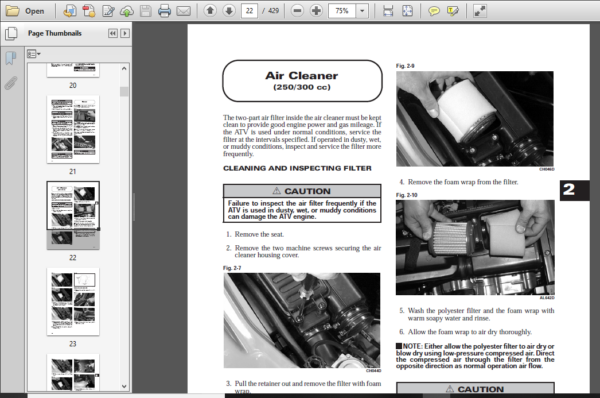The width and height of the screenshot is (600, 398).
Task: Save the file with floppy disk icon
Action: [x=145, y=11]
